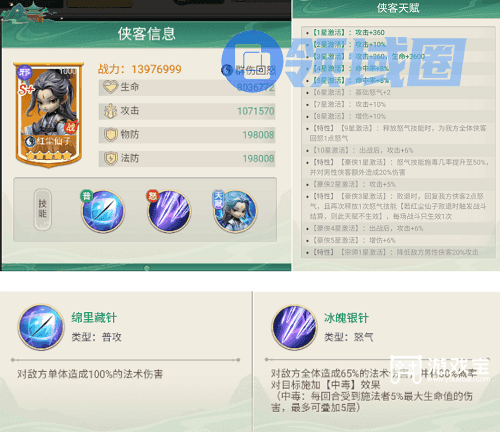The width and height of the screenshot is (500, 432).
Task: Select the 豪侠3星激活 talent entry
Action: point(398,206)
